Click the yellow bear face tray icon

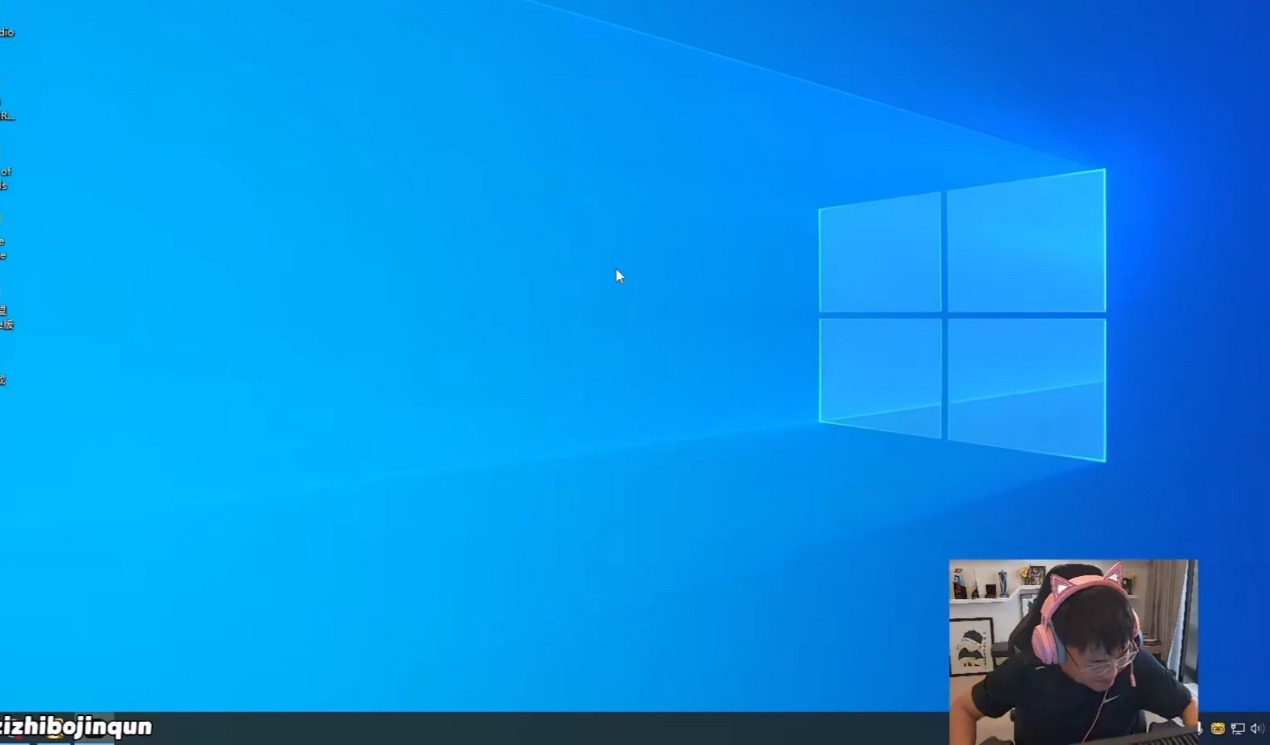(1218, 729)
